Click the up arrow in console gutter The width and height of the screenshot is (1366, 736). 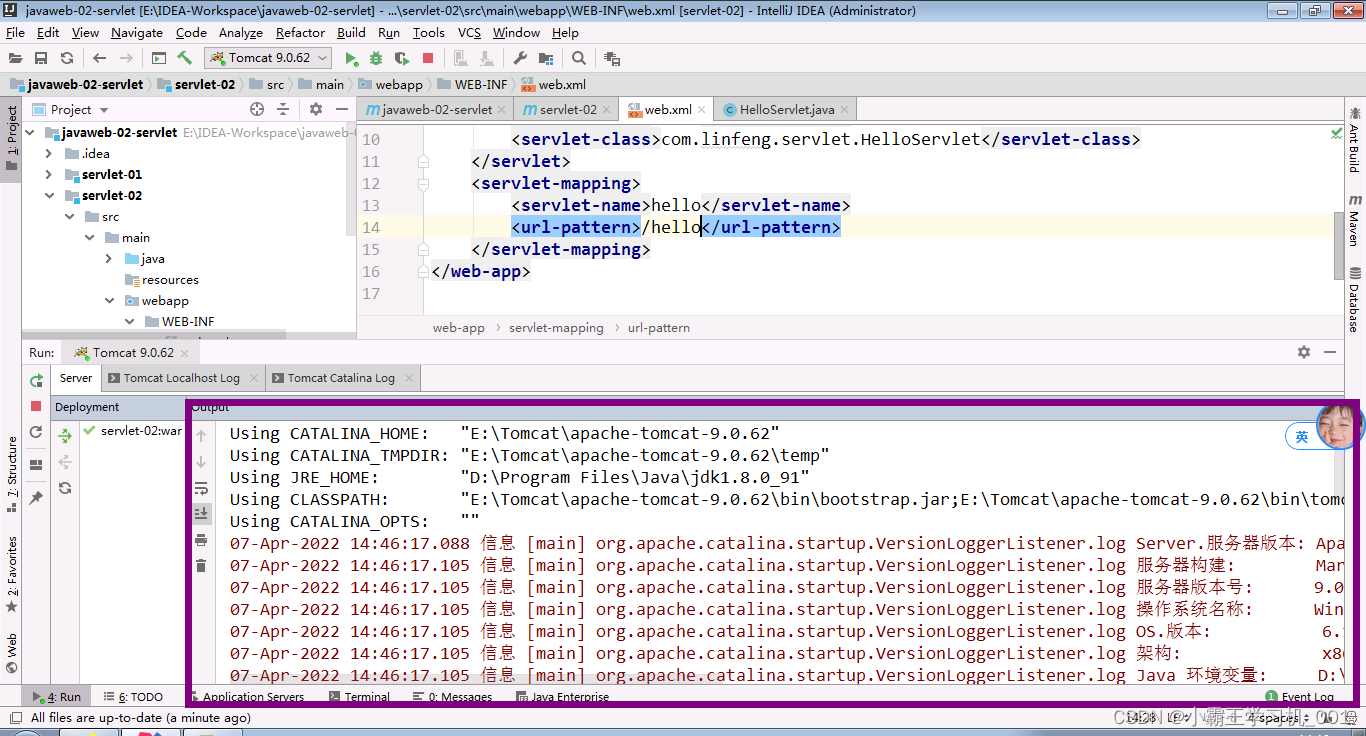coord(201,436)
